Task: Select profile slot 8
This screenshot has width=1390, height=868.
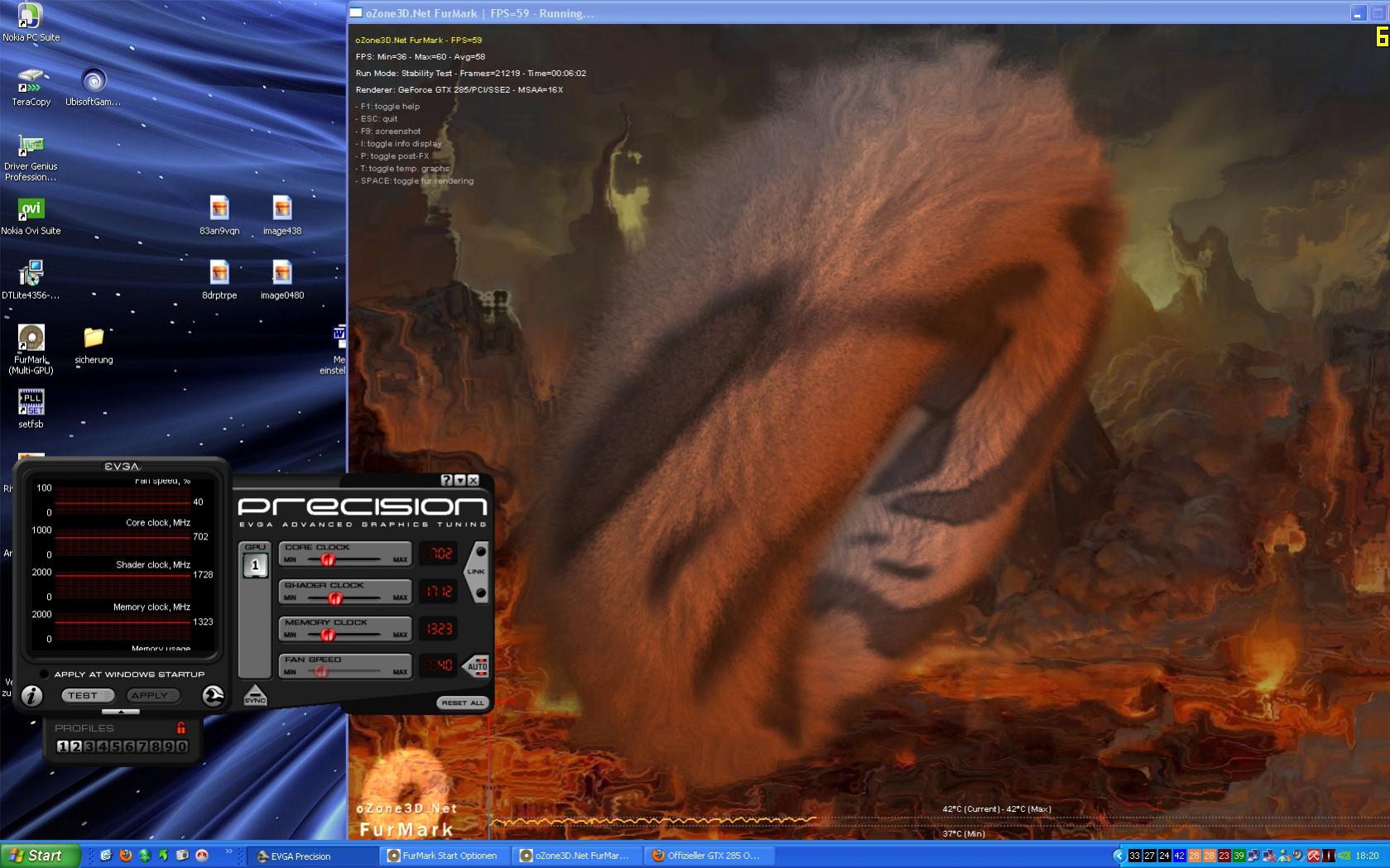Action: click(156, 746)
